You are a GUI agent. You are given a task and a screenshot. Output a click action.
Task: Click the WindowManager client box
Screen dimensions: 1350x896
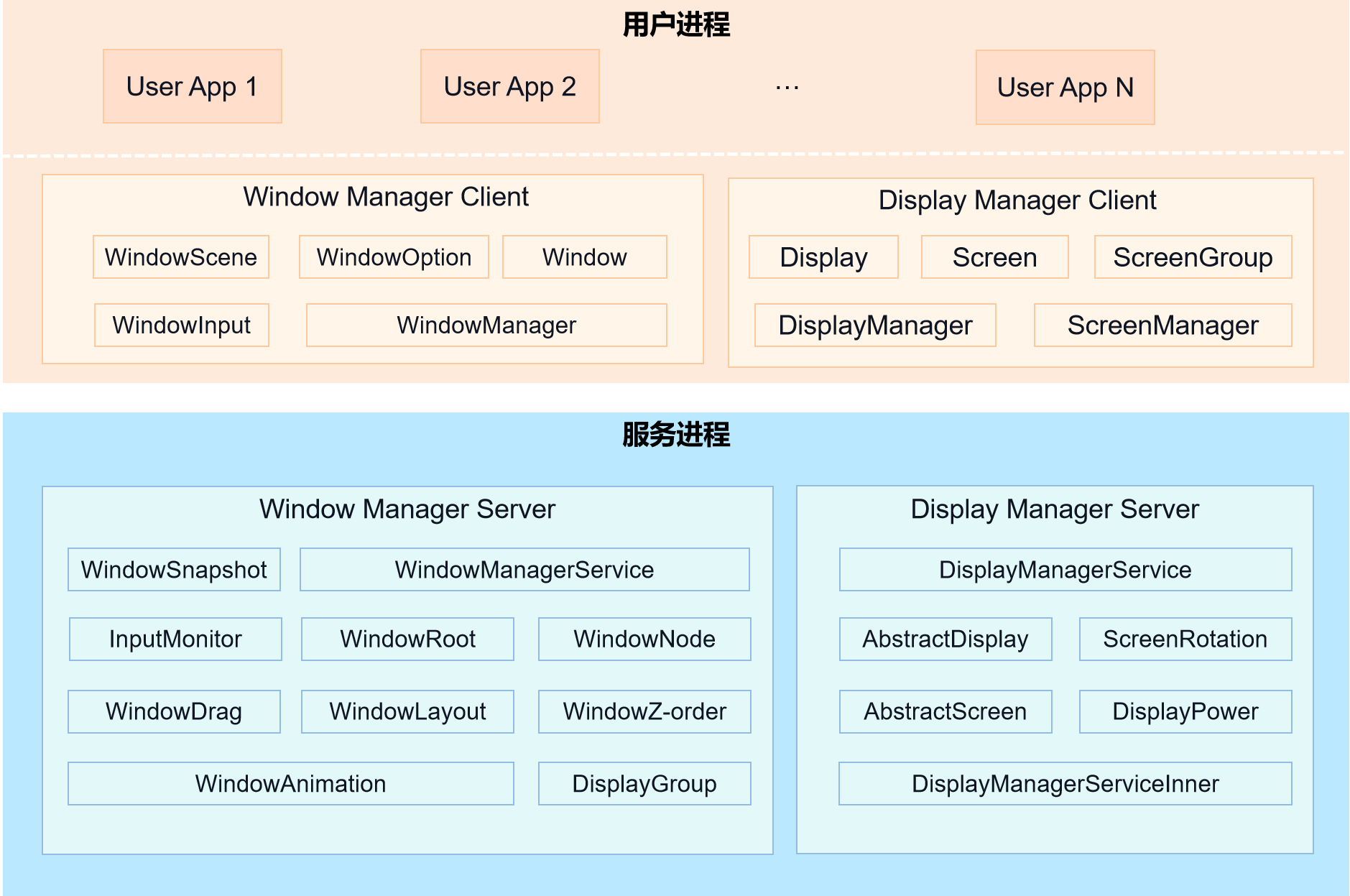click(x=486, y=325)
